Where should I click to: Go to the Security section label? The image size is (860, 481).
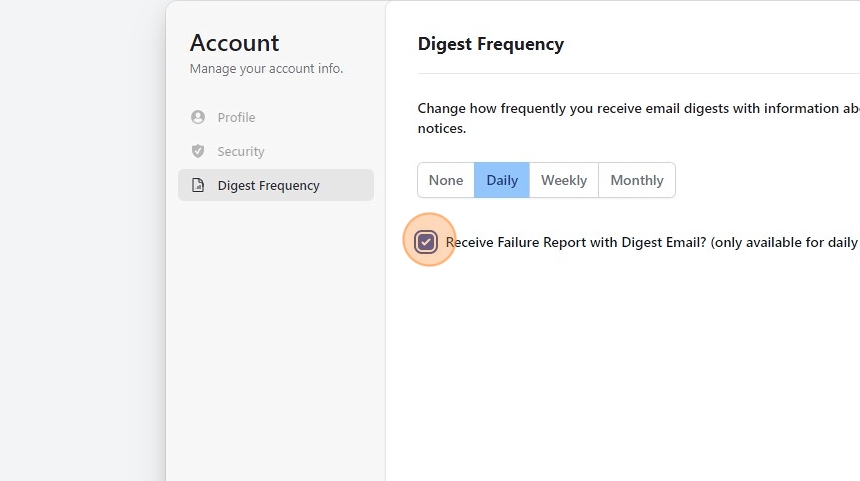coord(241,151)
